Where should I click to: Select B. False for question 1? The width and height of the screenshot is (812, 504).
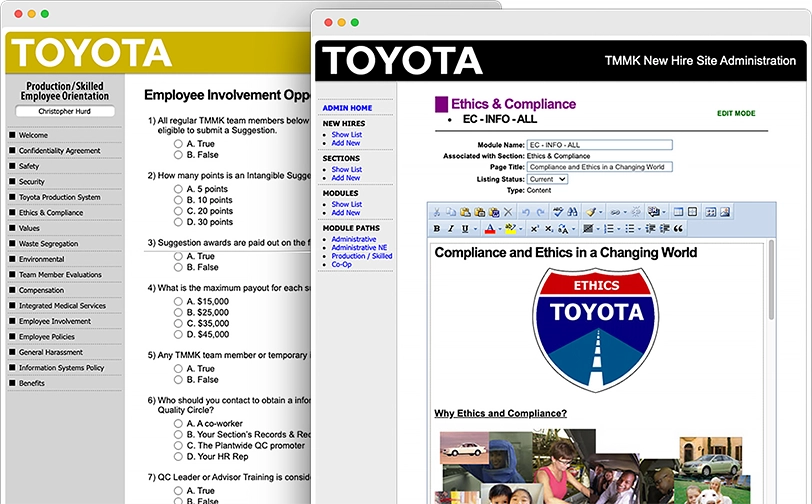178,154
